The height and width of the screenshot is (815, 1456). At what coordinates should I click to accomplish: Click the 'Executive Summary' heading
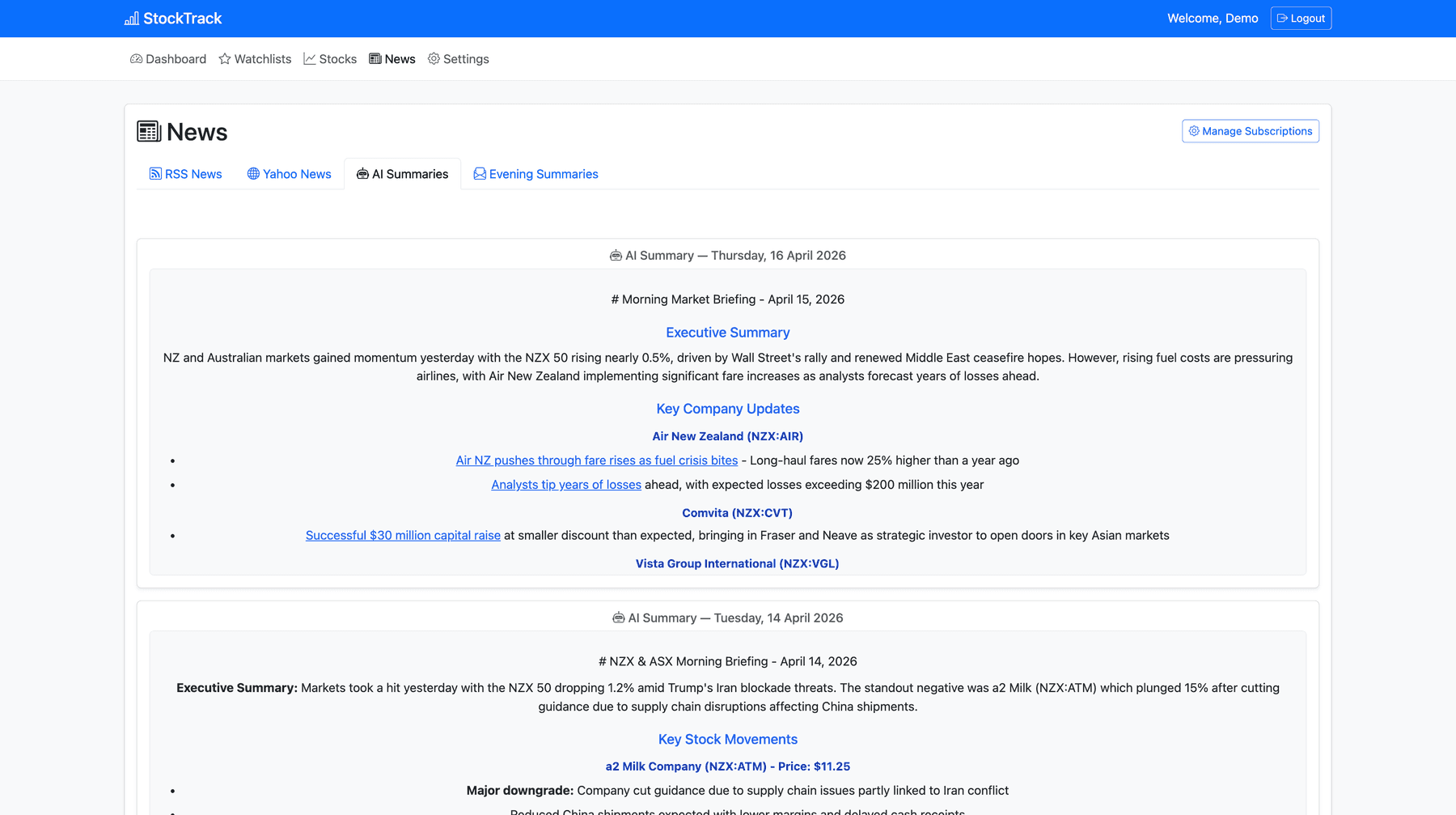[x=728, y=333]
